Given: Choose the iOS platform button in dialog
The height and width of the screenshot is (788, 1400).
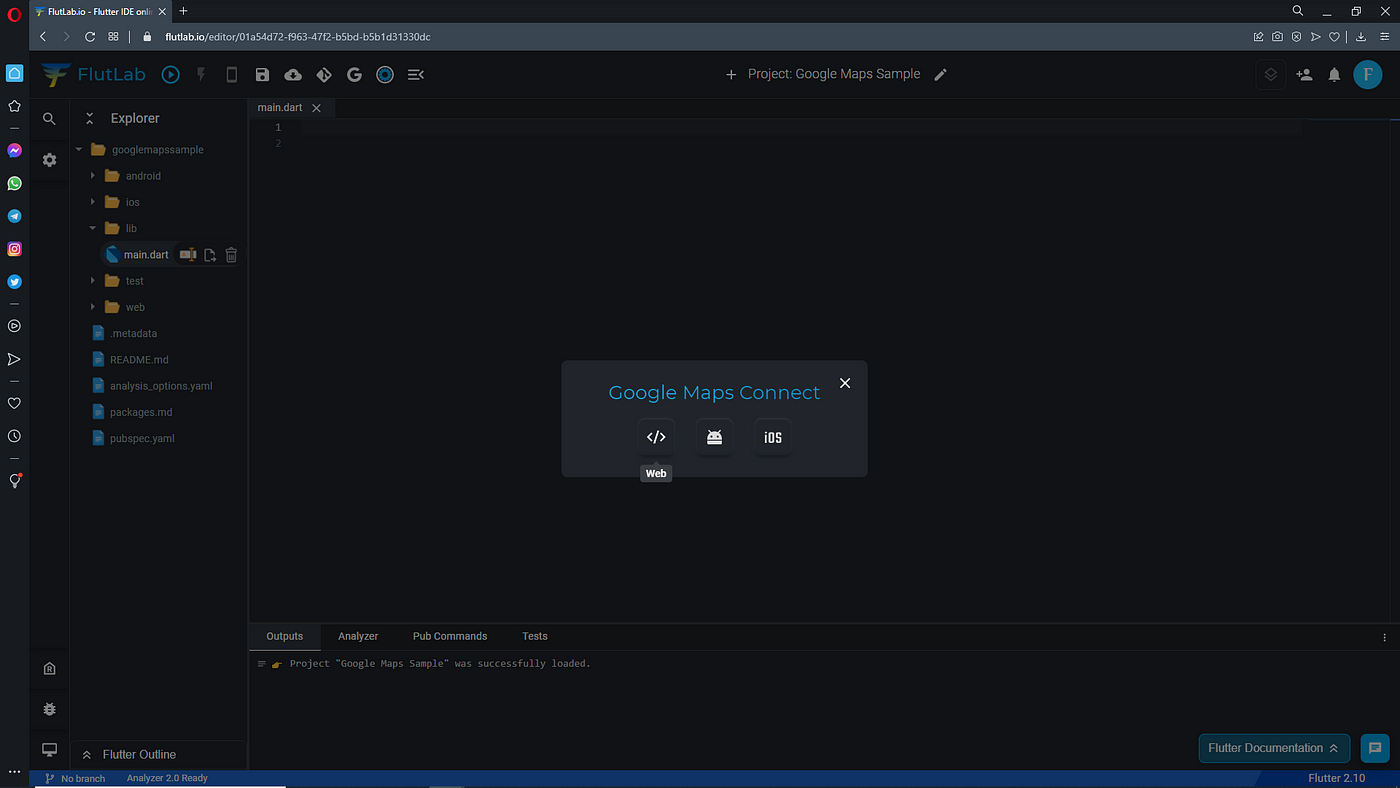Looking at the screenshot, I should tap(773, 437).
